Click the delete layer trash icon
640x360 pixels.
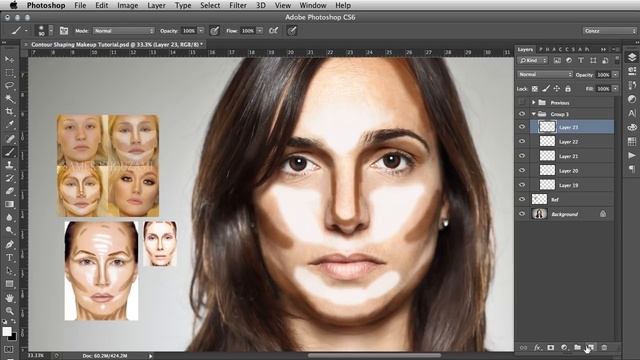[x=604, y=347]
